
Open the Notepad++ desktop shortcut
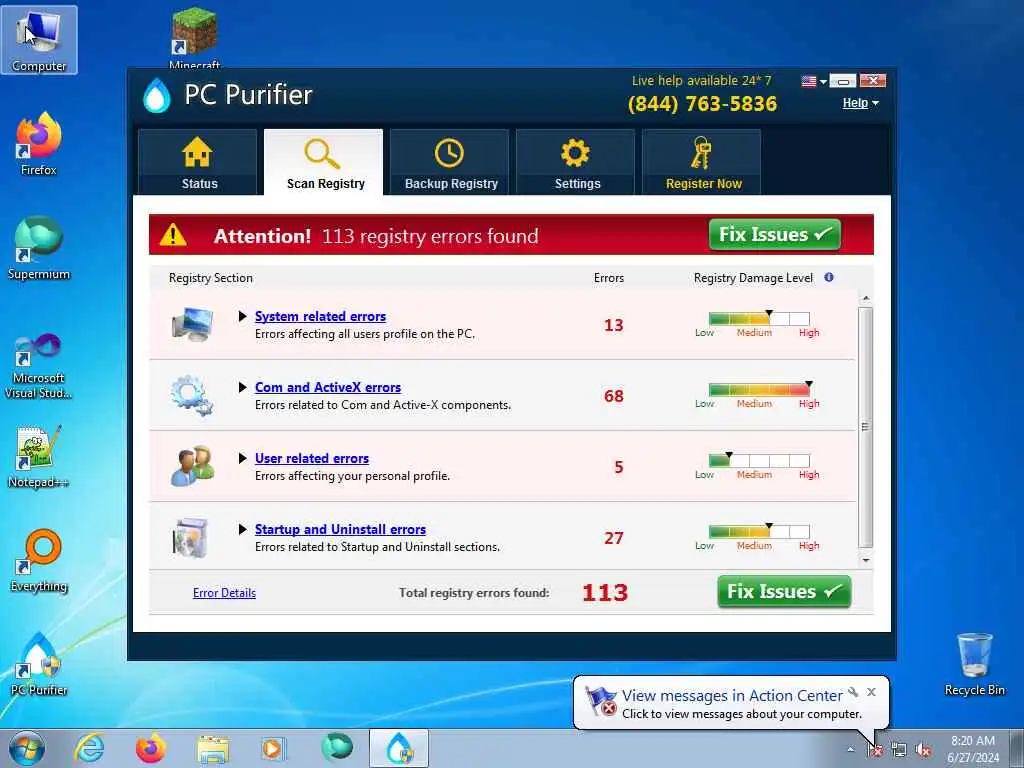39,457
